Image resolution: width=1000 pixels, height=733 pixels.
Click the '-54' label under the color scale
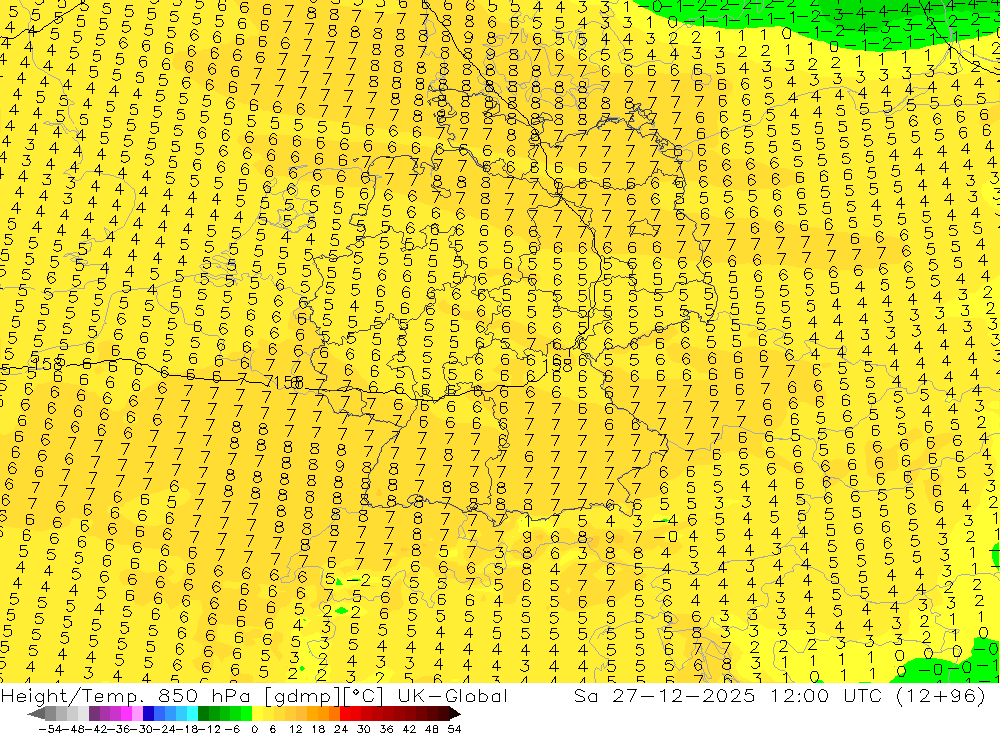click(50, 729)
